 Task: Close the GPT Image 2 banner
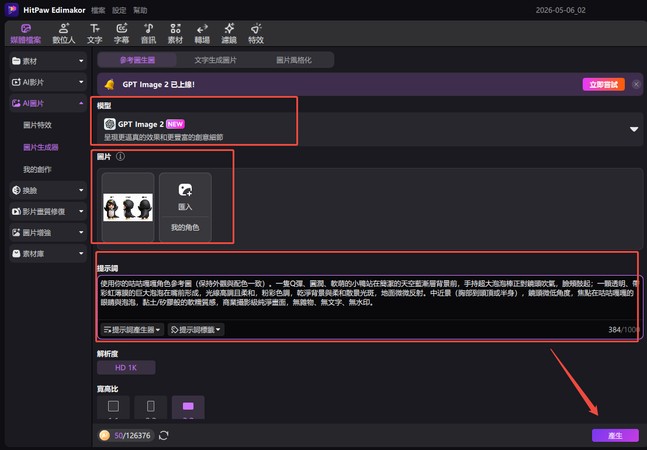point(636,84)
